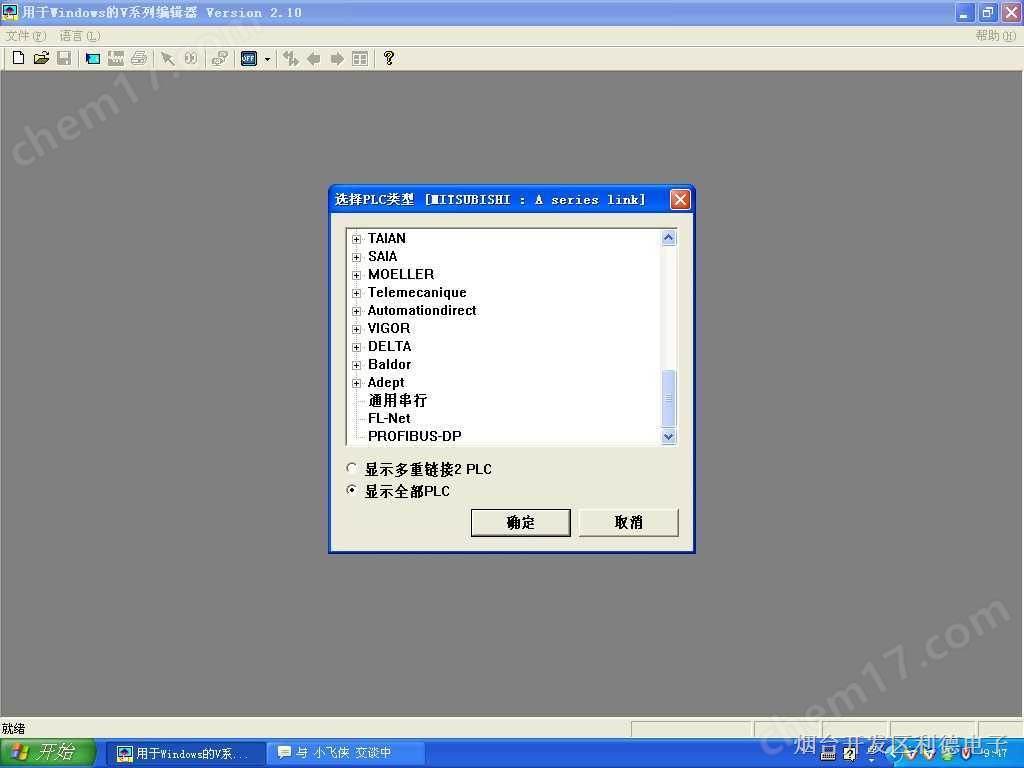Viewport: 1024px width, 768px height.
Task: Select the SAIA label
Action: click(x=383, y=257)
